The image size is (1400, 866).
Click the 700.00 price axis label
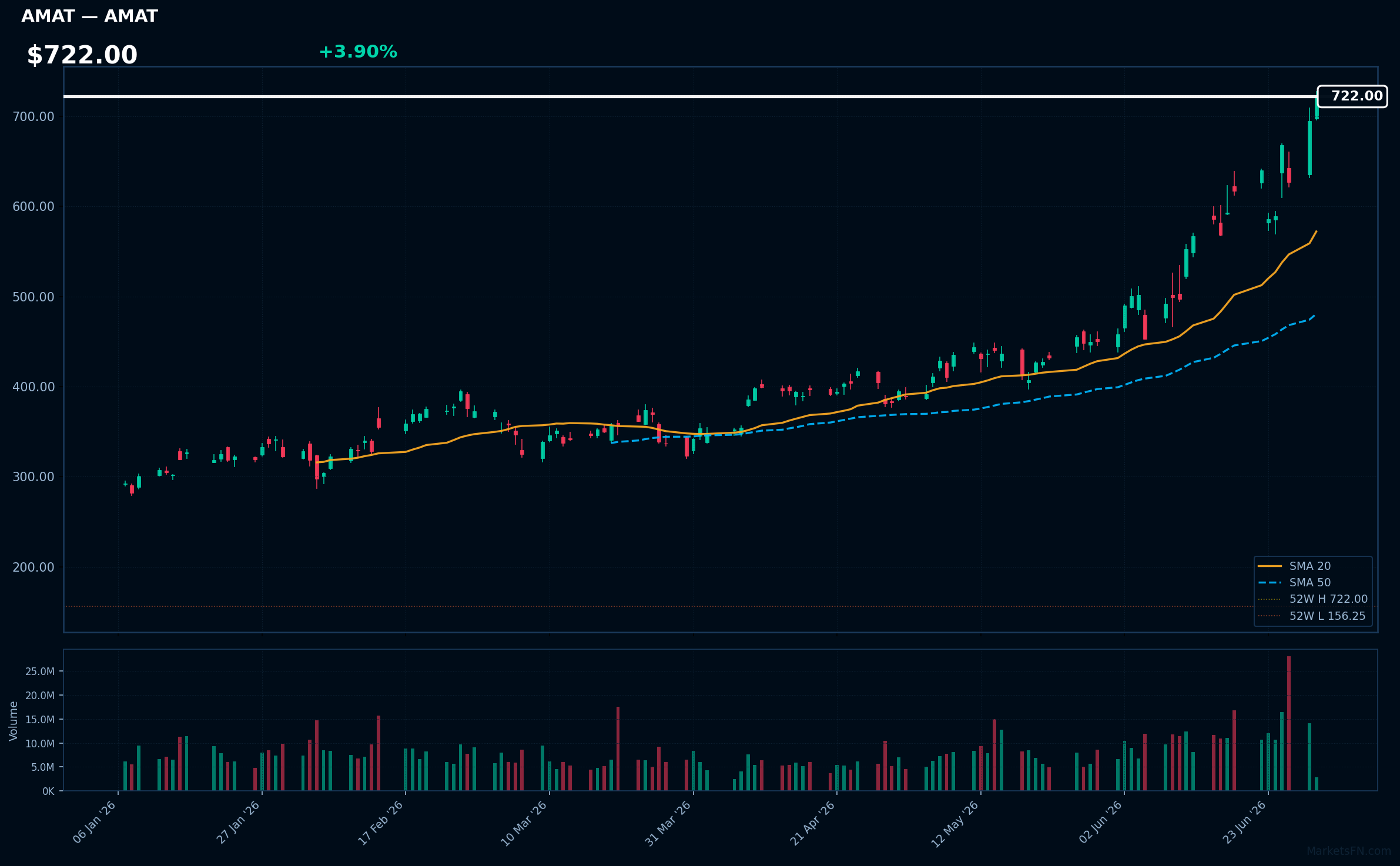click(34, 116)
